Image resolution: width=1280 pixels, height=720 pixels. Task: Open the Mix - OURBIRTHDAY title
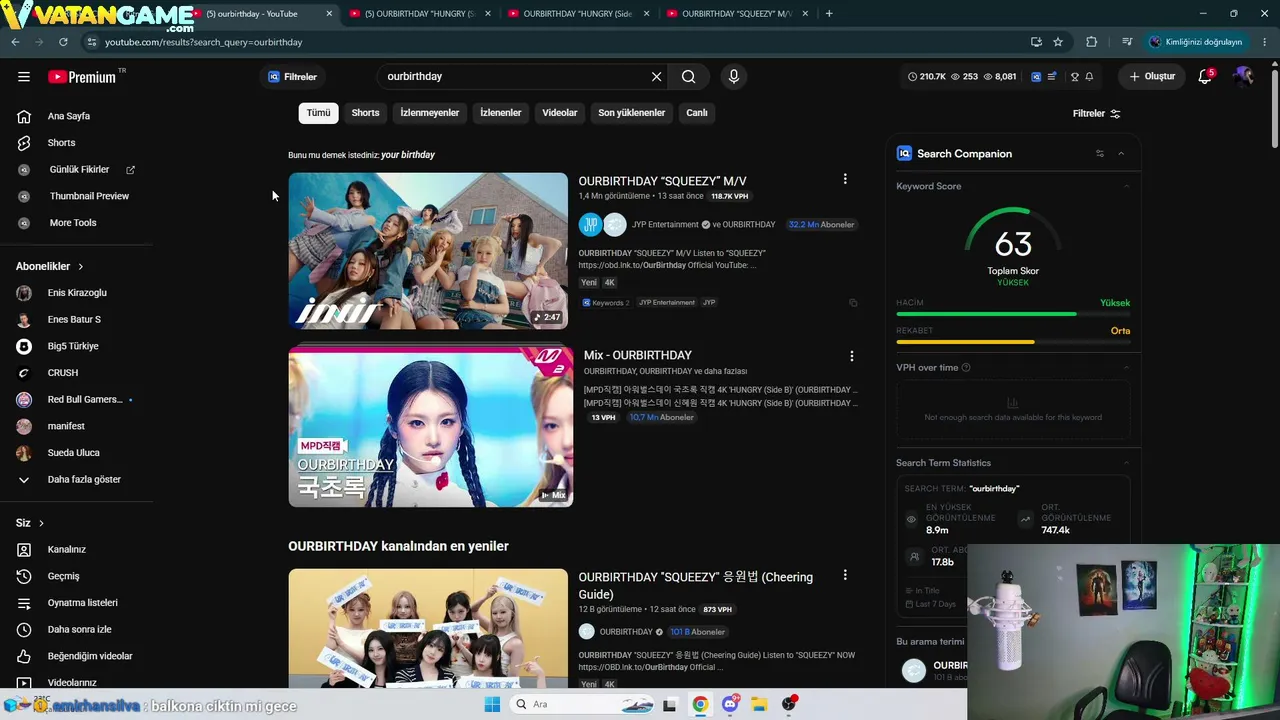click(638, 355)
